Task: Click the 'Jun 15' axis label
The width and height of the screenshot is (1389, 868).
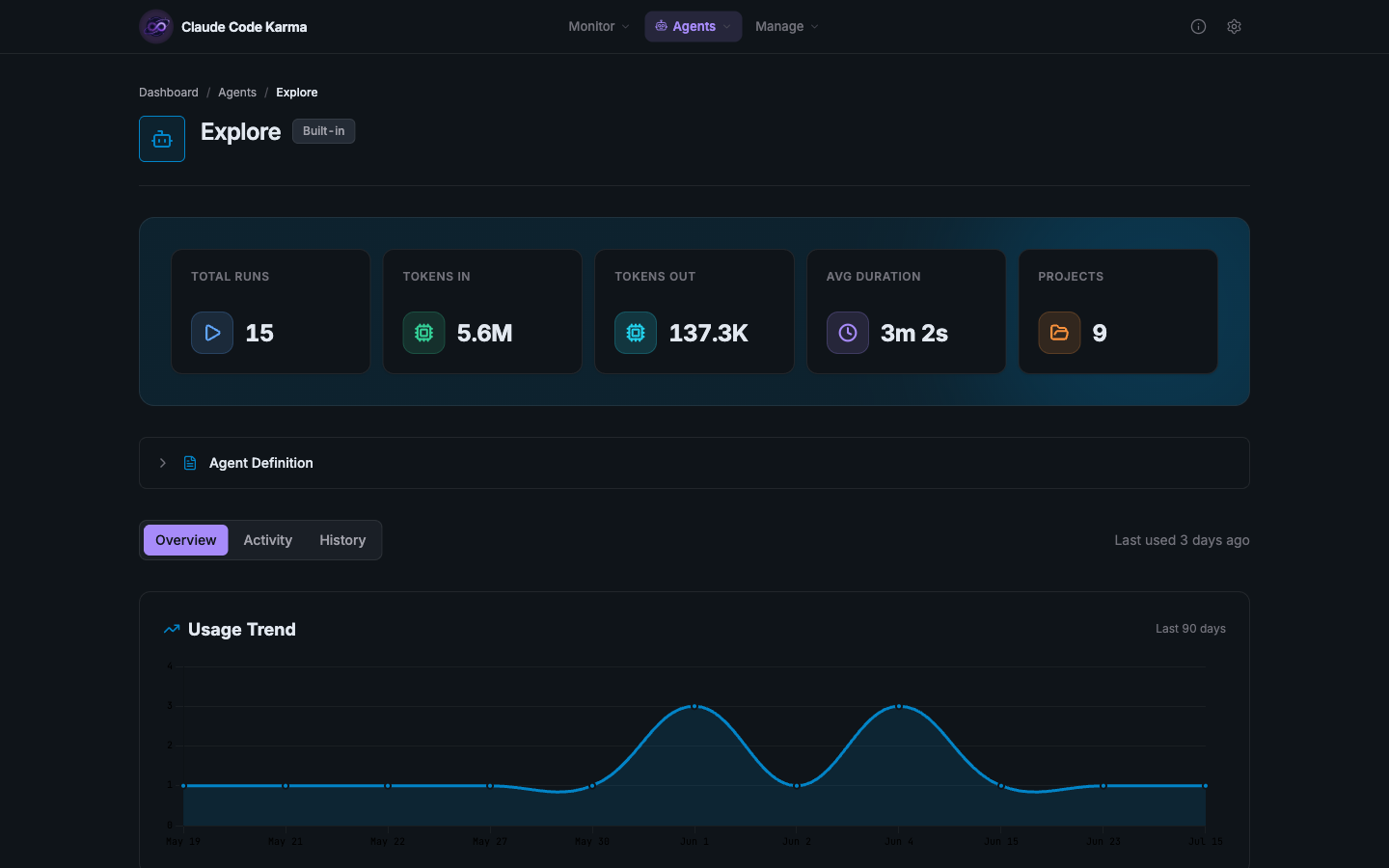Action: [x=1001, y=842]
